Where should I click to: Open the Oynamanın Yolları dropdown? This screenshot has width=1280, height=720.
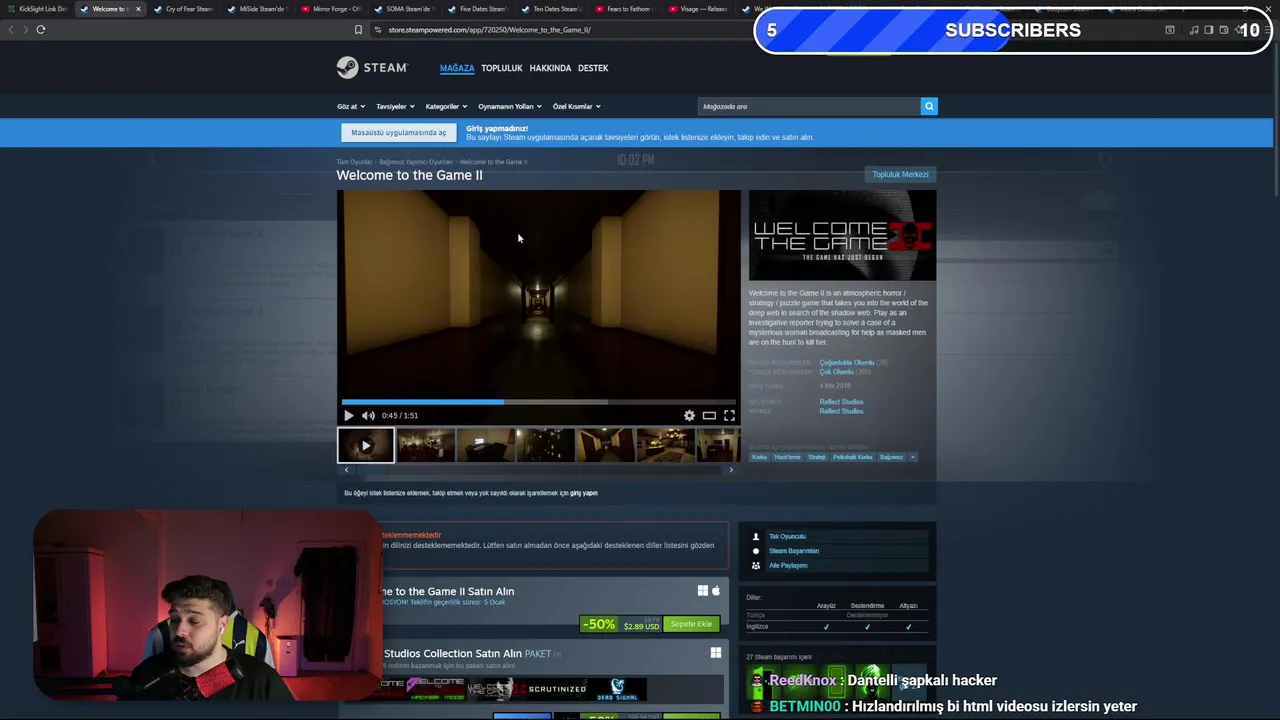pos(510,106)
